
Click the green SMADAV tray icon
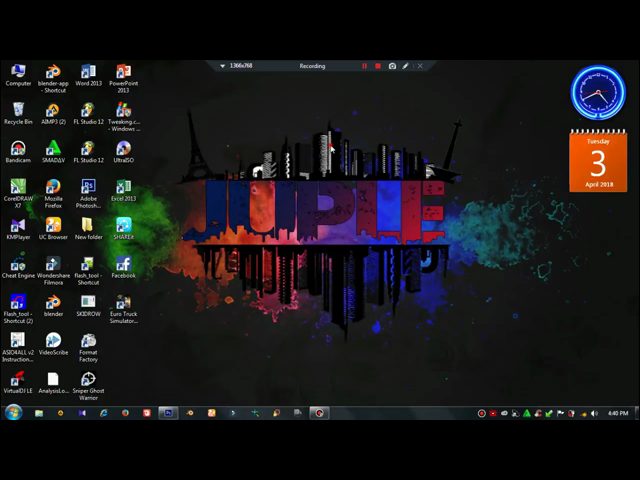click(527, 413)
